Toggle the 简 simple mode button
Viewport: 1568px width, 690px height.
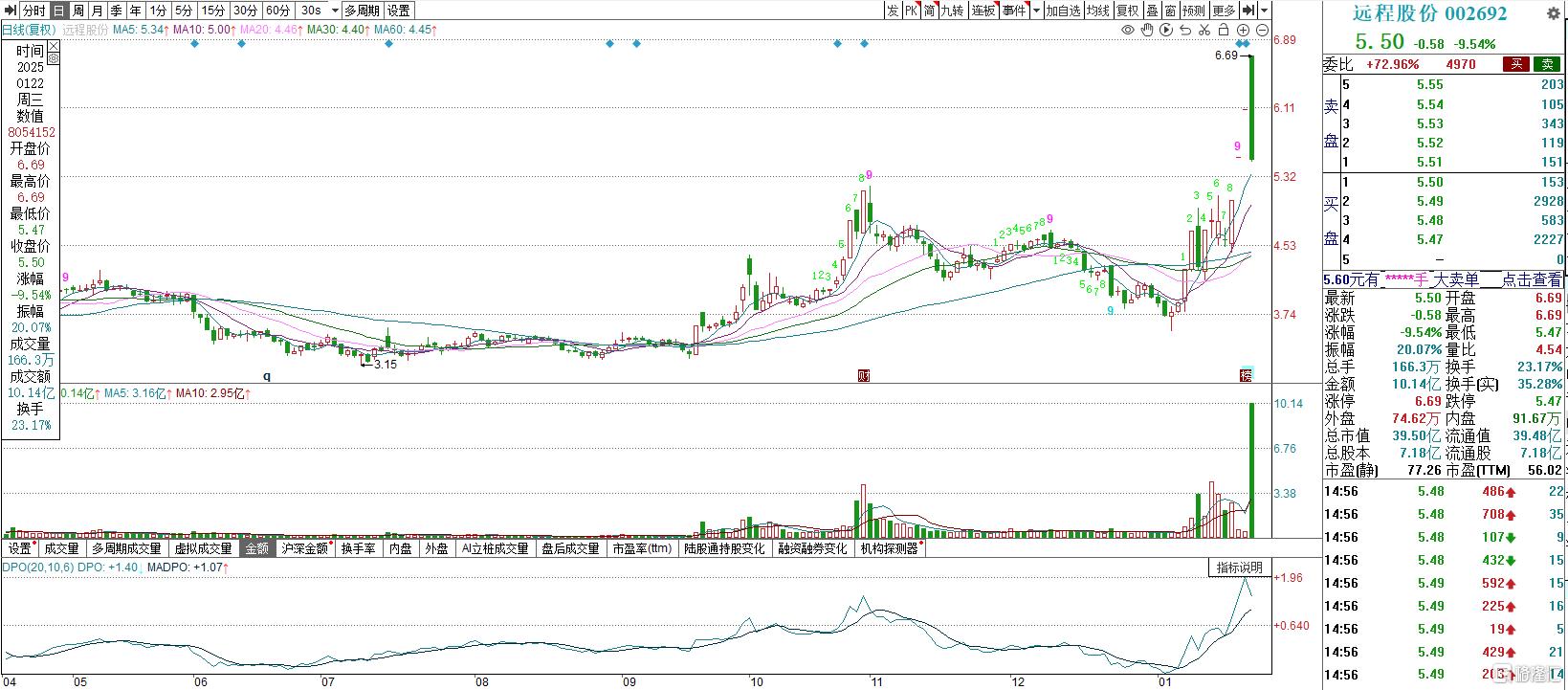click(929, 11)
